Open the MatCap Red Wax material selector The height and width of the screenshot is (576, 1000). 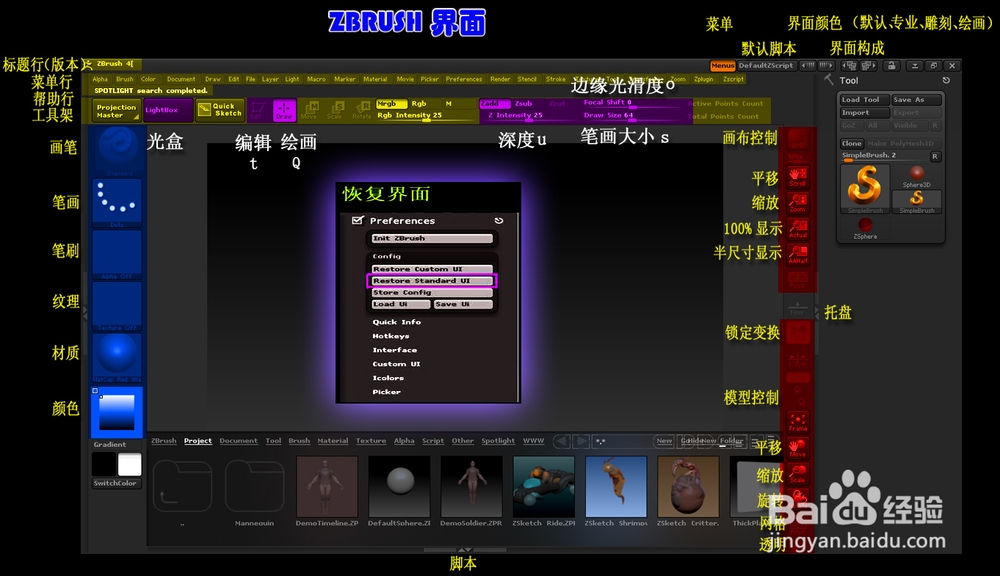pyautogui.click(x=117, y=358)
